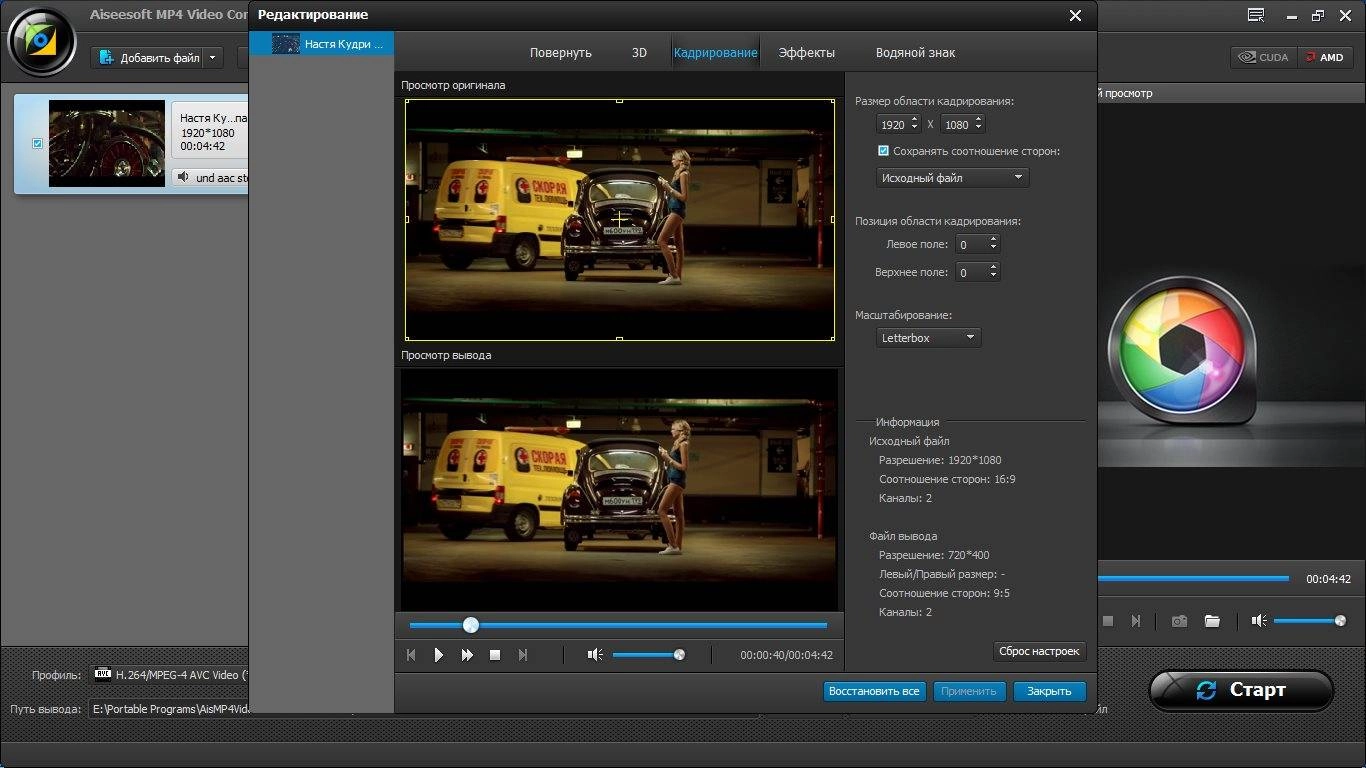The width and height of the screenshot is (1366, 768).
Task: Click the output preview video image
Action: pos(620,490)
